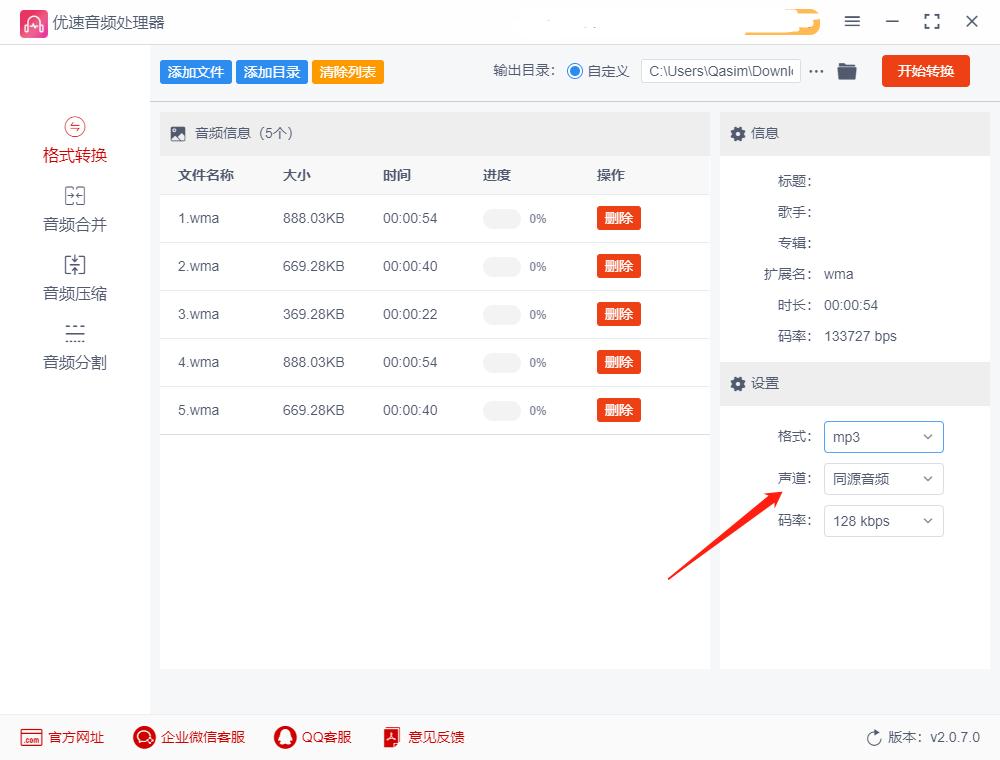Open the folder browse icon beside output path
The width and height of the screenshot is (1000, 760).
[x=846, y=71]
